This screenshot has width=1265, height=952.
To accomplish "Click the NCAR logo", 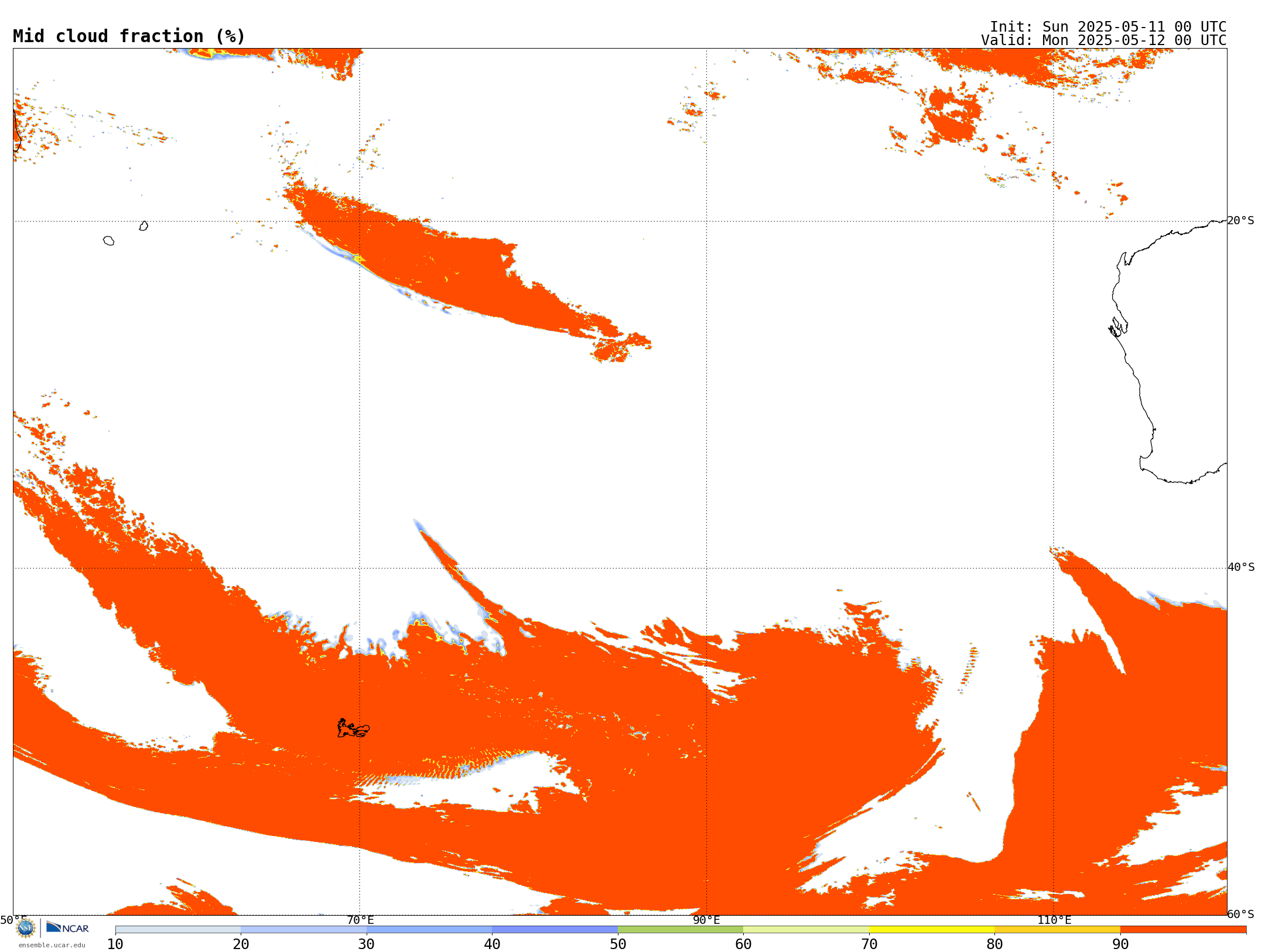I will [x=67, y=927].
